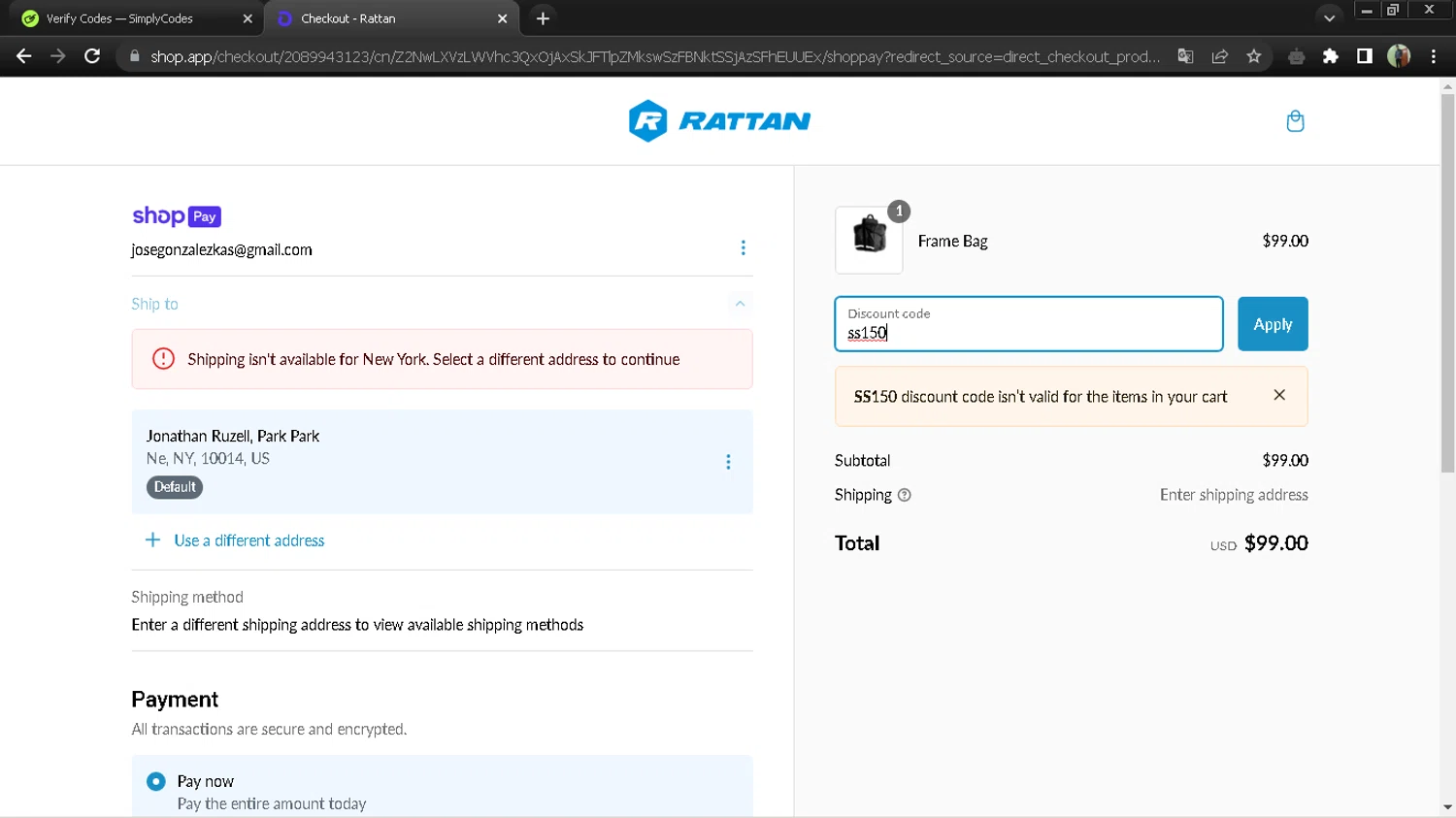The height and width of the screenshot is (818, 1456).
Task: View site information lock icon
Action: 134,56
